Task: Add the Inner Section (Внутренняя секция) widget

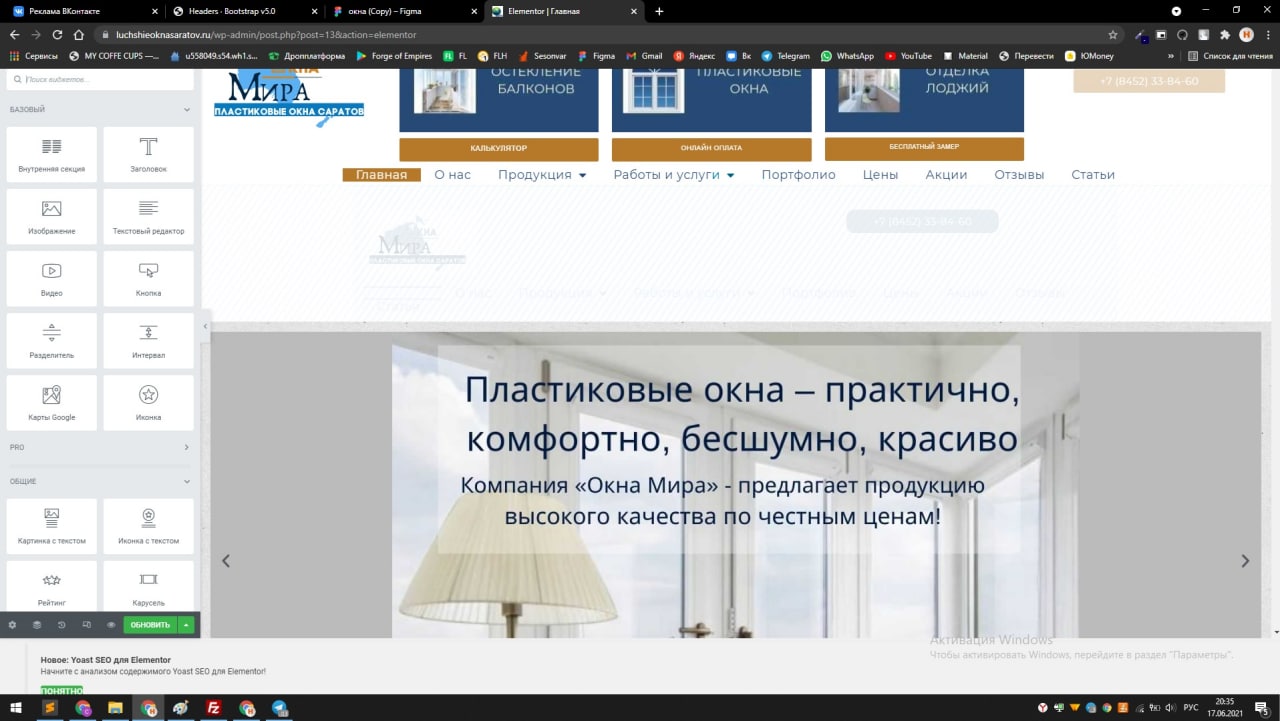Action: coord(52,154)
